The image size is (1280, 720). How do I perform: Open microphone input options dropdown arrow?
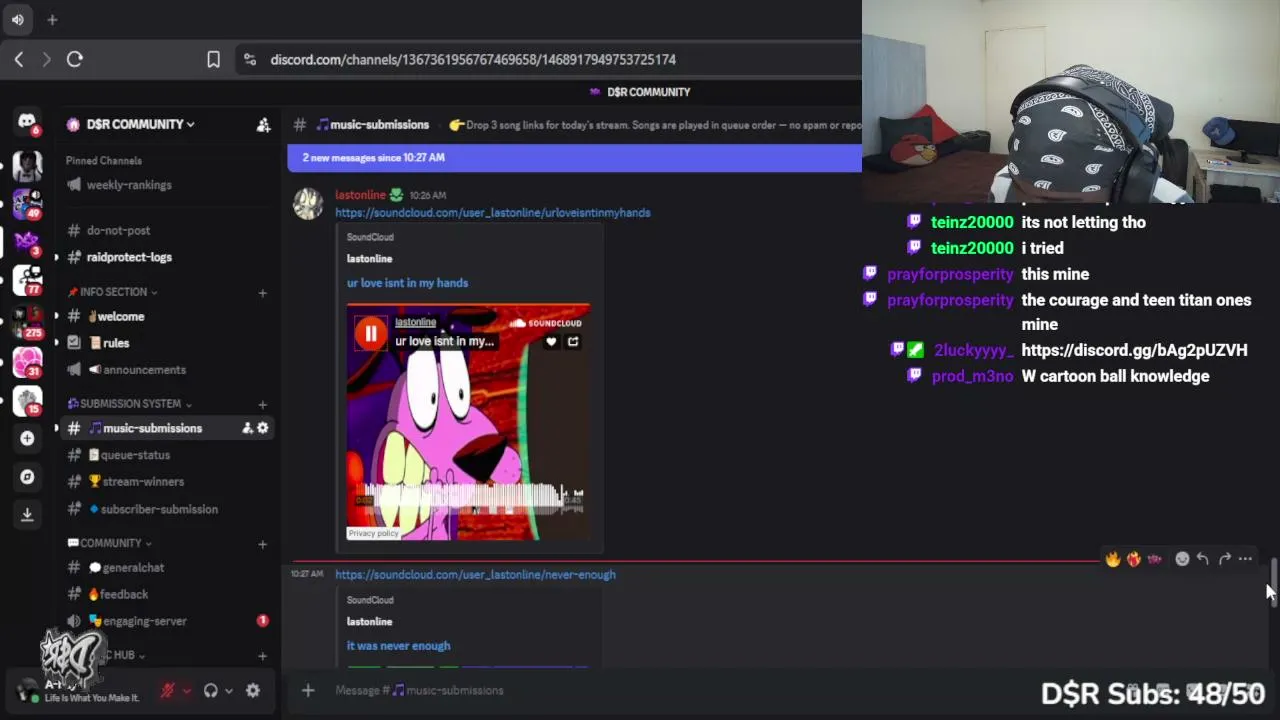click(x=186, y=691)
